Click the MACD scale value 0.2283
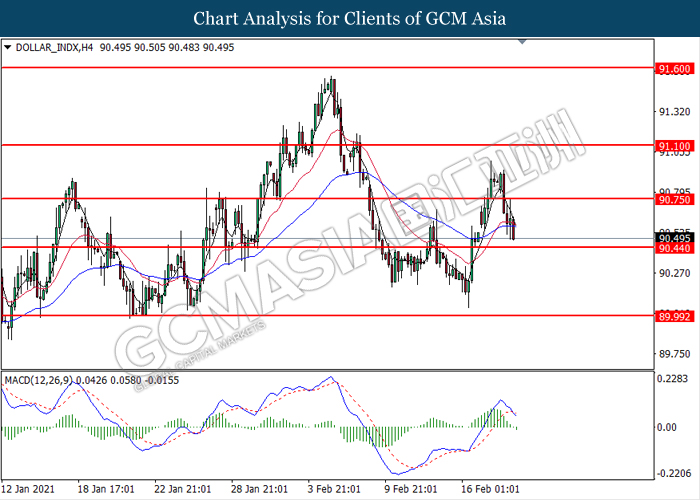The height and width of the screenshot is (500, 700). point(673,379)
